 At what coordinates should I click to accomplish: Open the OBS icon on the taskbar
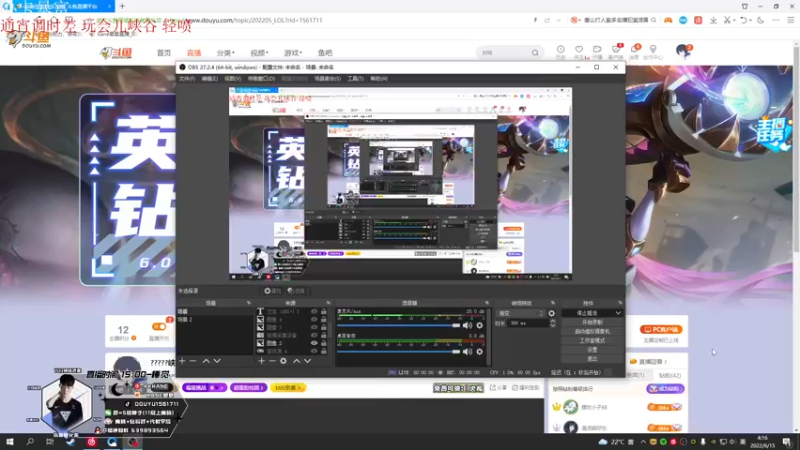point(133,442)
